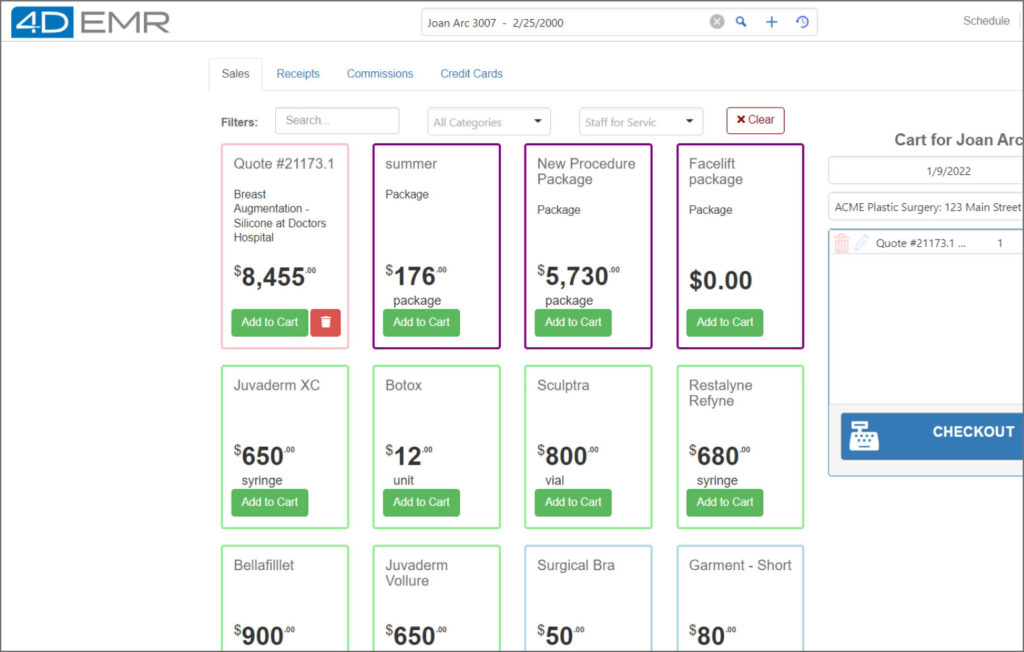
Task: Switch to the Receipts tab
Action: point(298,74)
